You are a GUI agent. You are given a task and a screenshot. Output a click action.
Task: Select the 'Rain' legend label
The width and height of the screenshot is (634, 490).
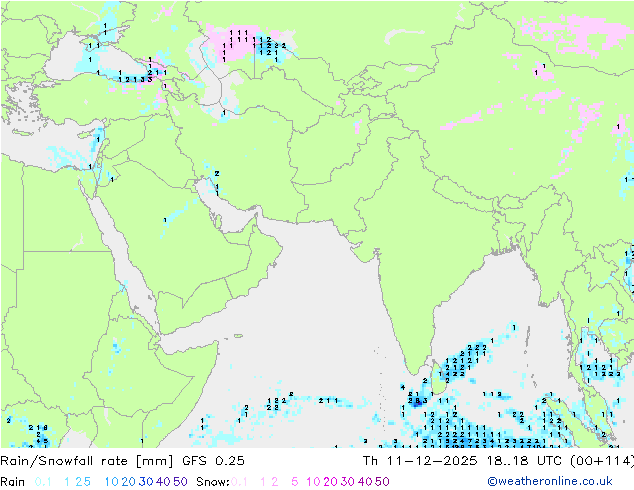tap(13, 482)
